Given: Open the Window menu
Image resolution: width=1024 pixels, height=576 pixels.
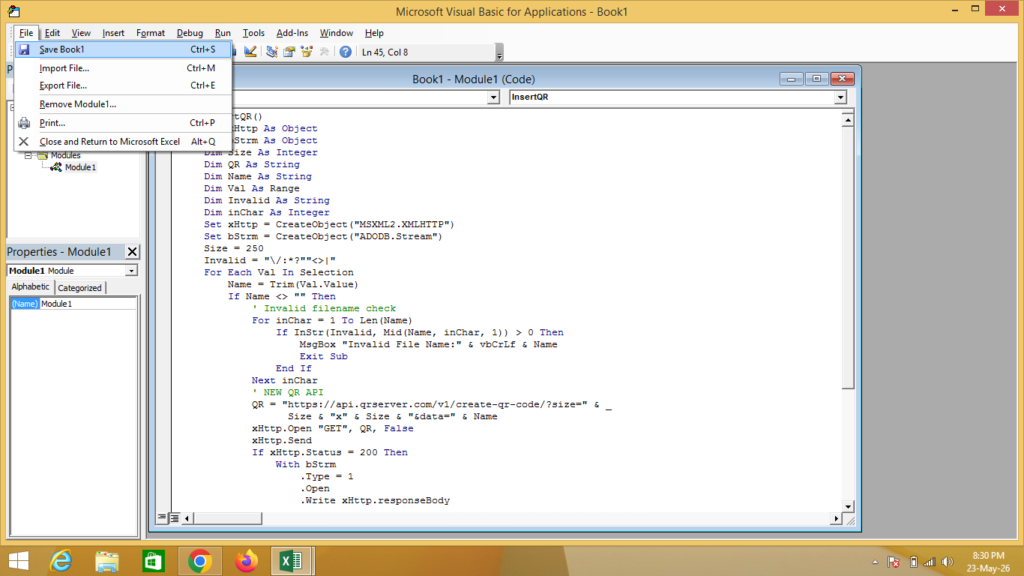Looking at the screenshot, I should point(336,33).
